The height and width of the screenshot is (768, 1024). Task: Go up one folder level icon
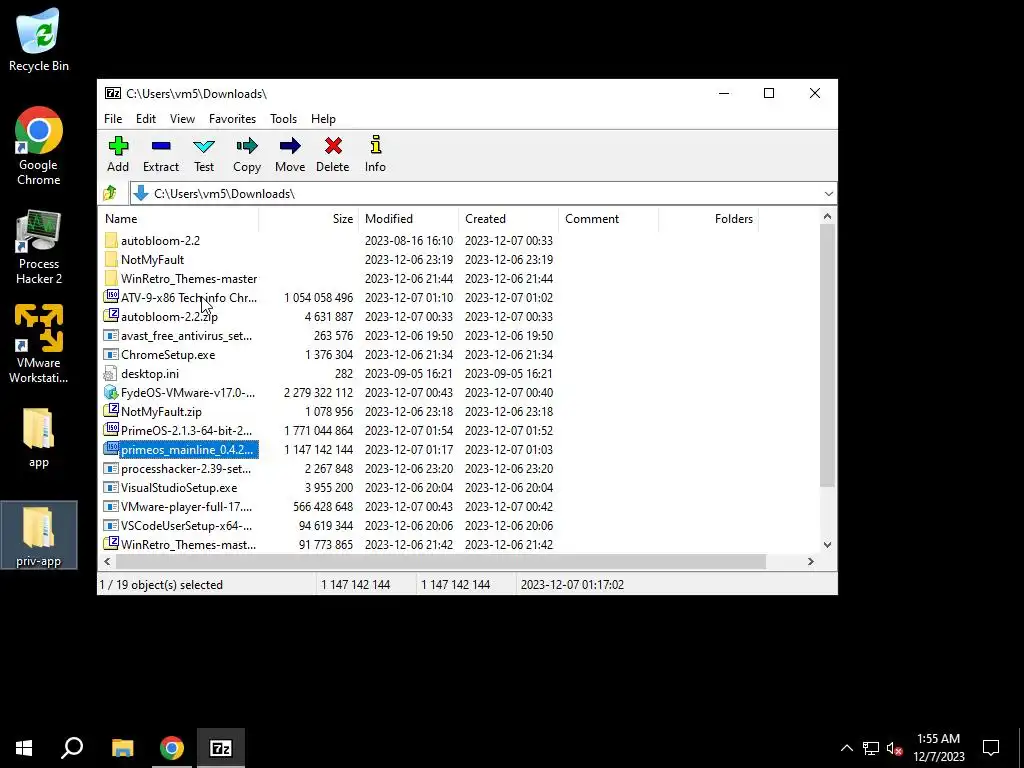(110, 193)
